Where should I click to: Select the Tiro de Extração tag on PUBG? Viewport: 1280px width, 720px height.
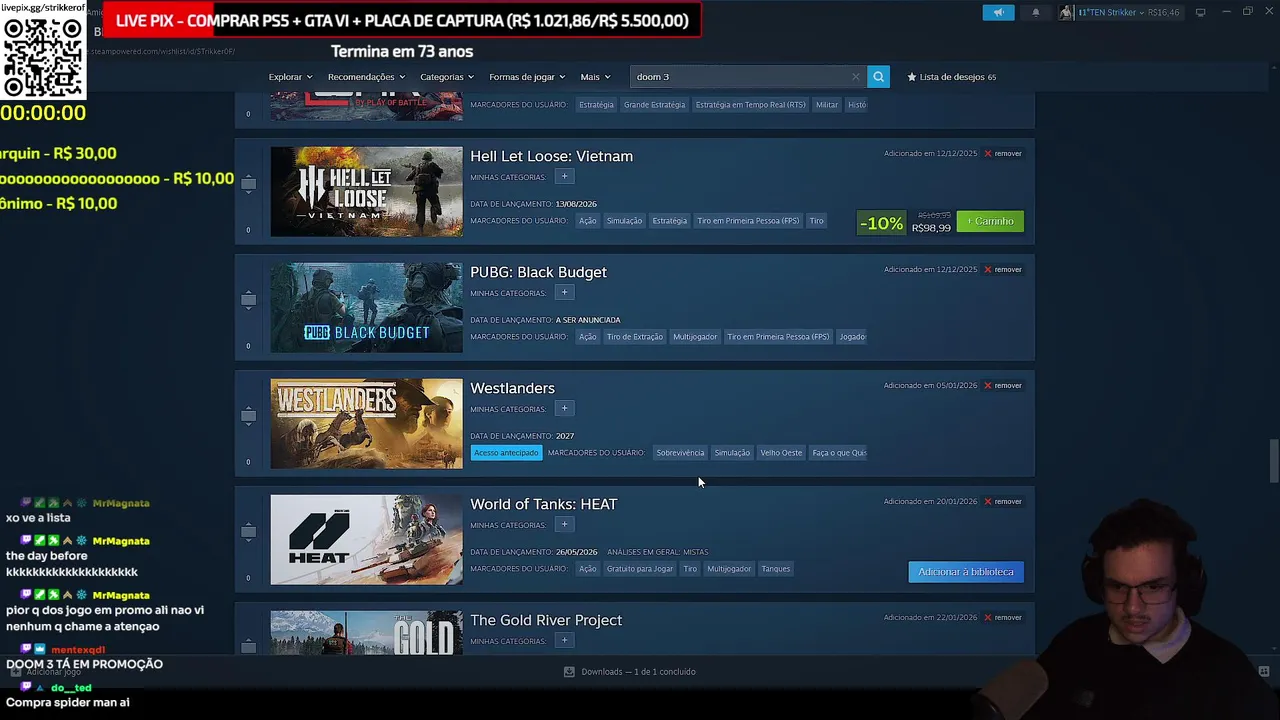tap(634, 337)
